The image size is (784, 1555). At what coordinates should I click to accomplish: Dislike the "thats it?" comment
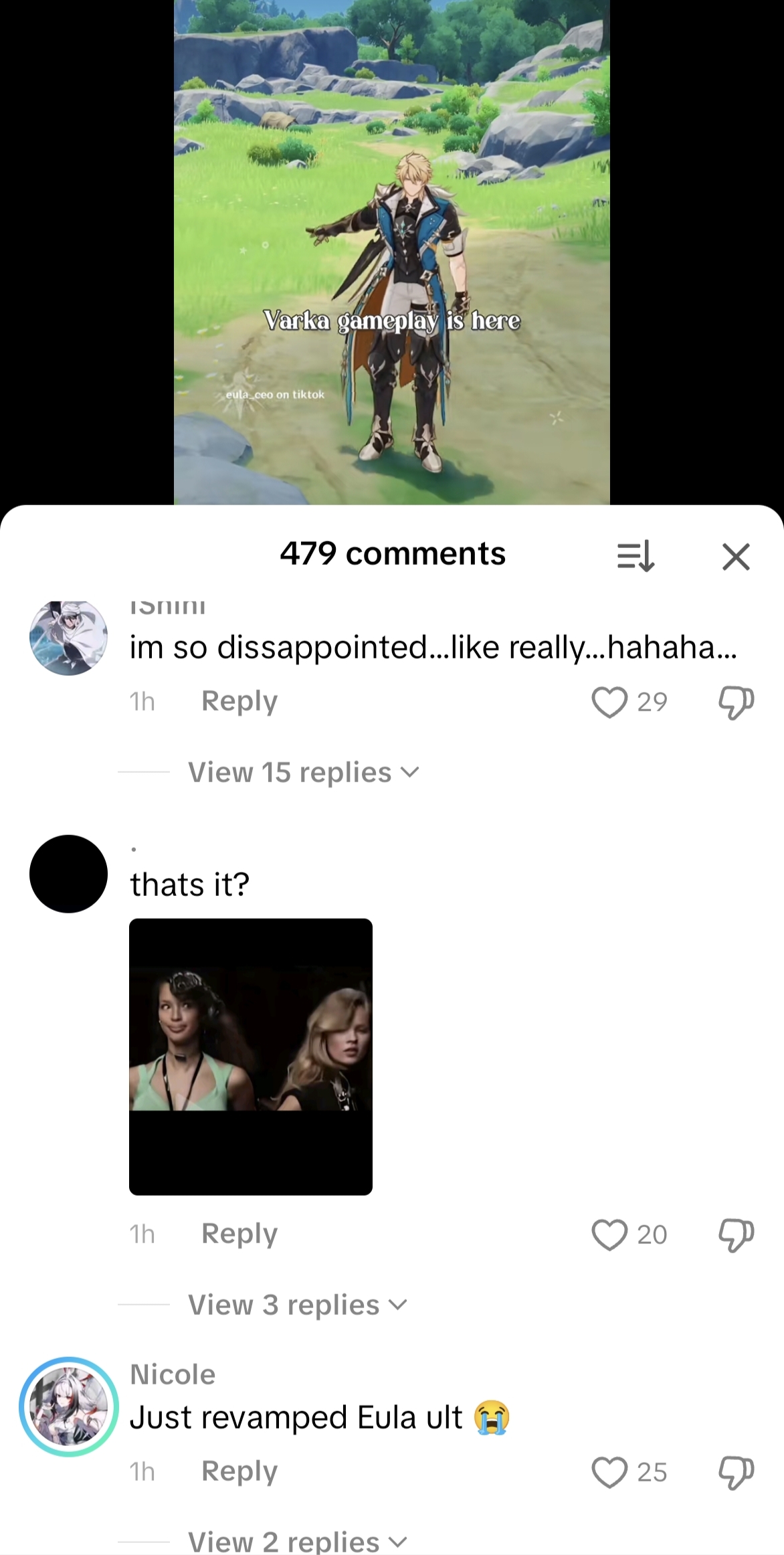736,1234
